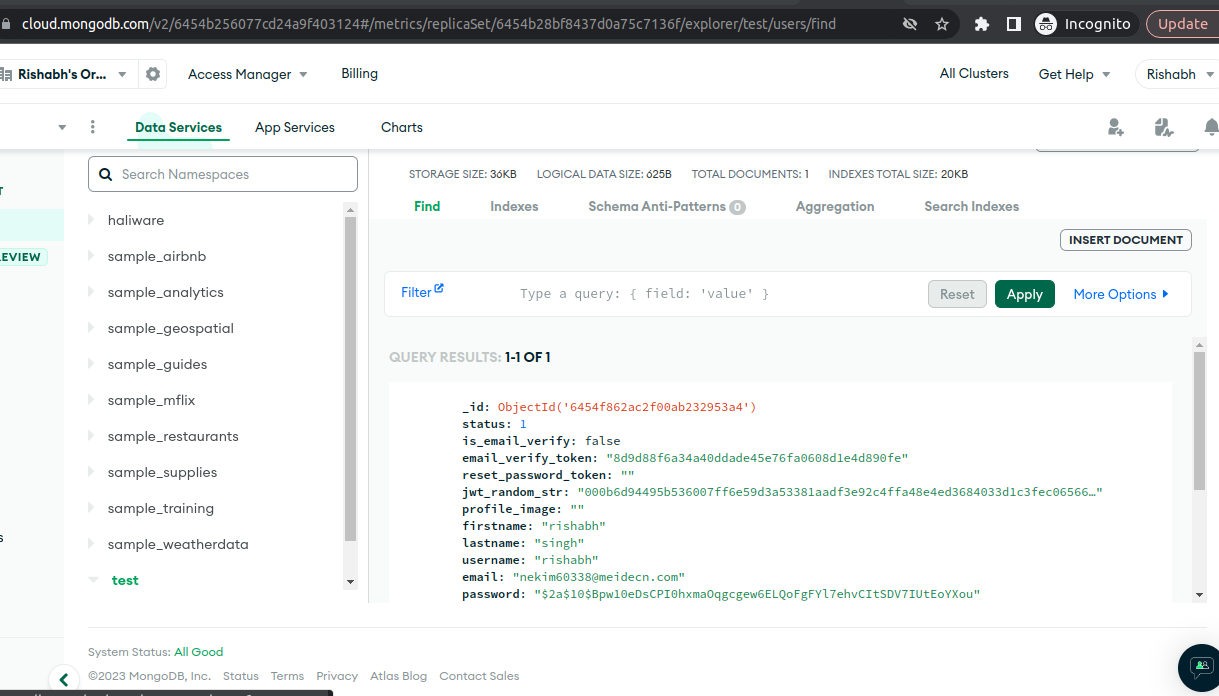This screenshot has width=1219, height=696.
Task: Collapse the test database
Action: 93,580
